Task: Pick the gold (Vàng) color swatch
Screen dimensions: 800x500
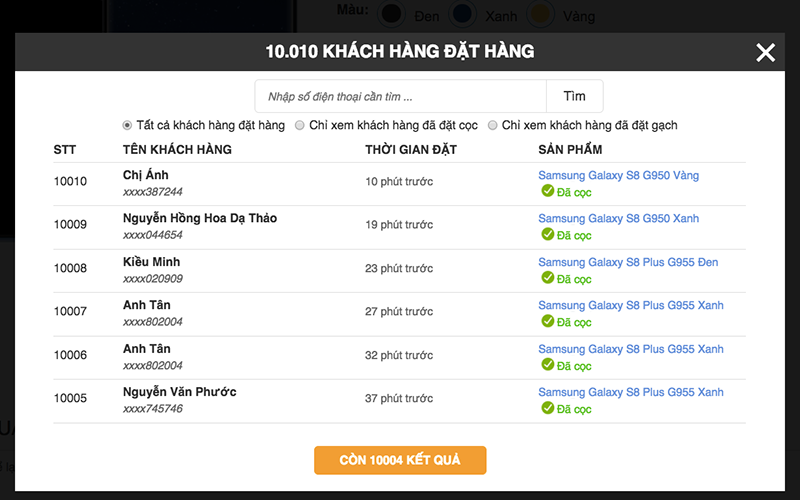Action: [x=540, y=14]
